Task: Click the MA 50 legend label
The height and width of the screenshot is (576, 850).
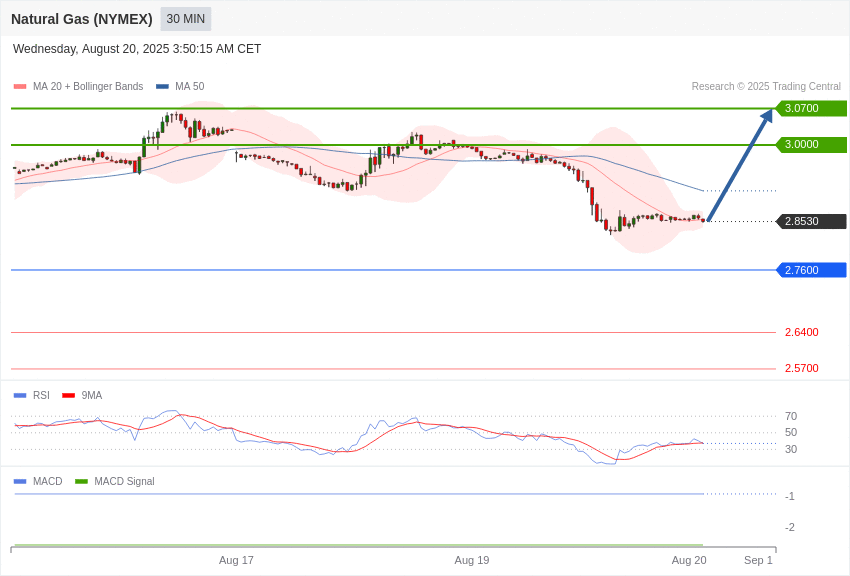Action: 190,87
